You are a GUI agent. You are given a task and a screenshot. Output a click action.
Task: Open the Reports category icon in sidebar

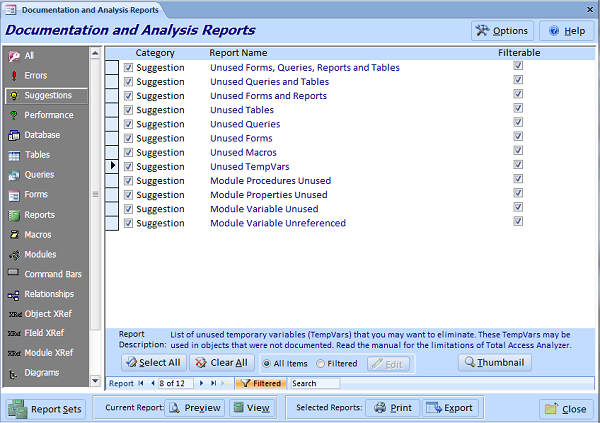tap(14, 216)
